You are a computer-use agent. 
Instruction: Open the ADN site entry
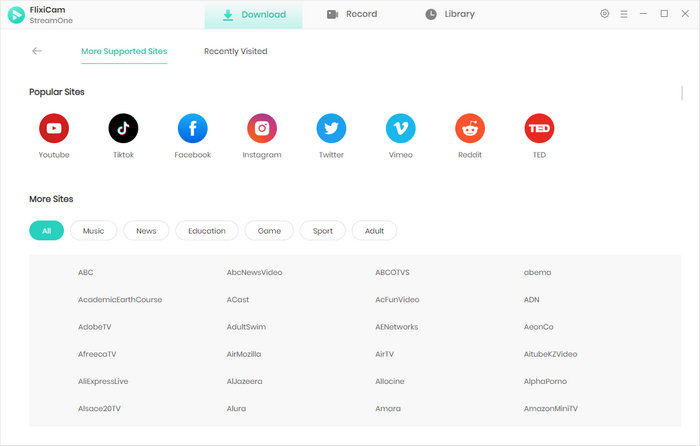[x=532, y=300]
